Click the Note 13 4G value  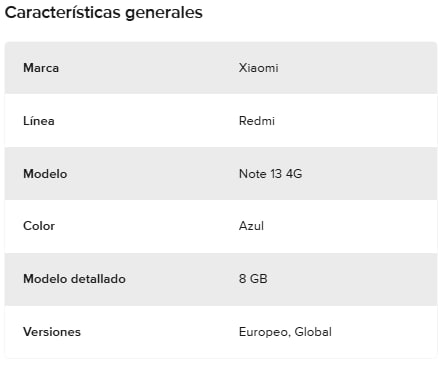click(271, 174)
